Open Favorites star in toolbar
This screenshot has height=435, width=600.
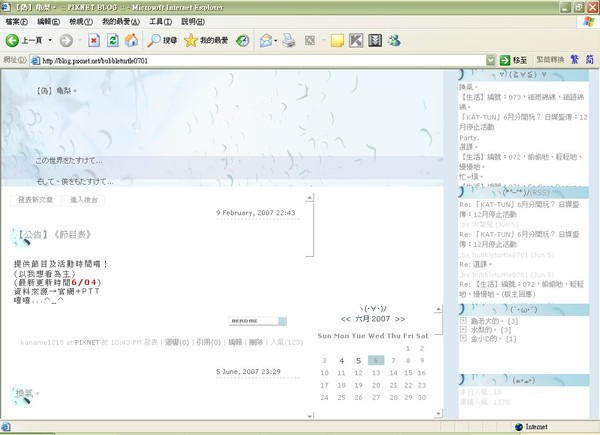pos(206,40)
